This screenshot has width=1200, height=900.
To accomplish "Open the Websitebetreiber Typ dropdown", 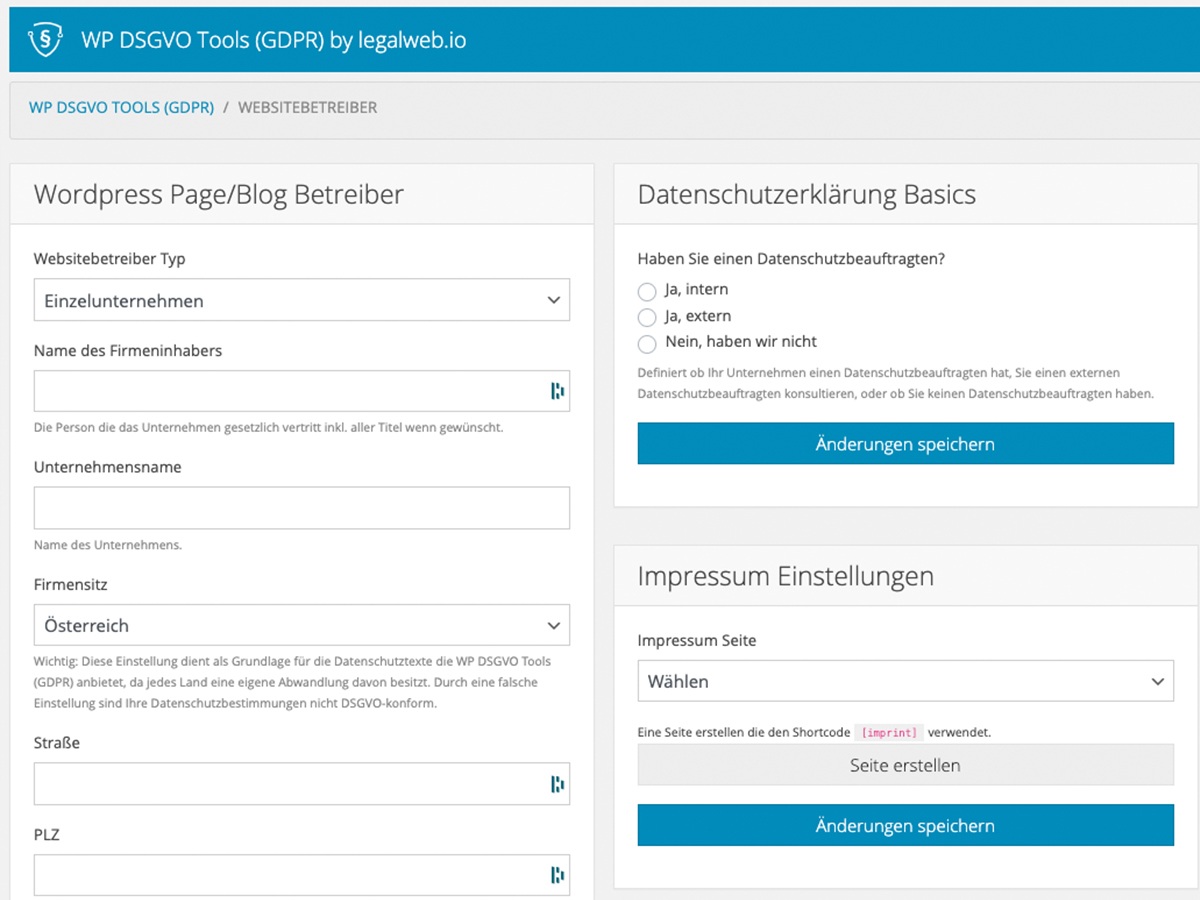I will (302, 300).
